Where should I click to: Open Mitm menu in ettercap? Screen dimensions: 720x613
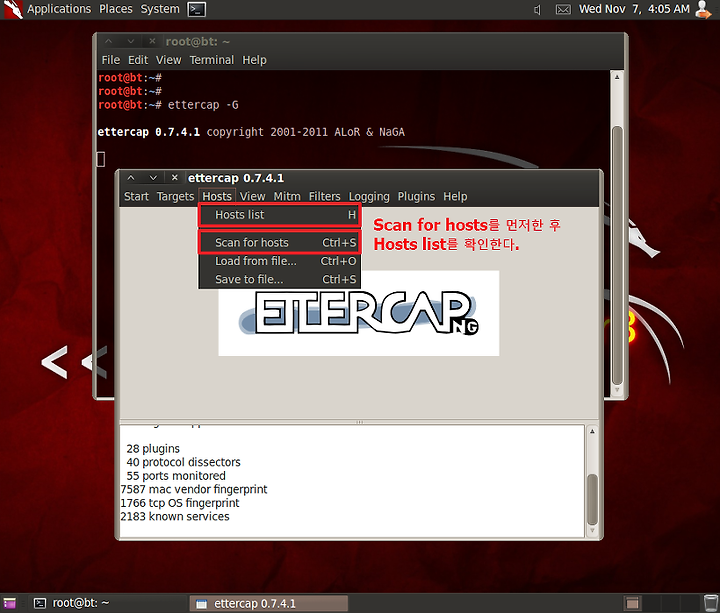287,197
